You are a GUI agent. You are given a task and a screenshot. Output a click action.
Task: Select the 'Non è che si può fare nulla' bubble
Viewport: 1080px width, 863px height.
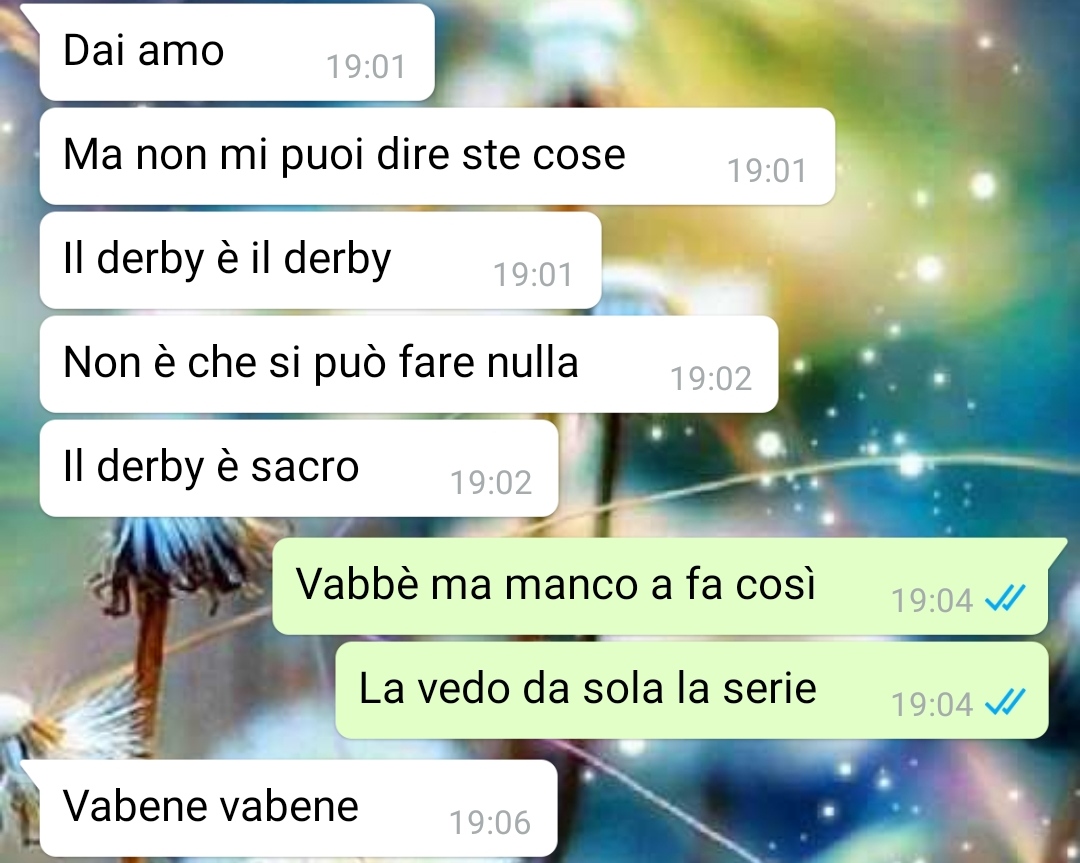[x=408, y=364]
